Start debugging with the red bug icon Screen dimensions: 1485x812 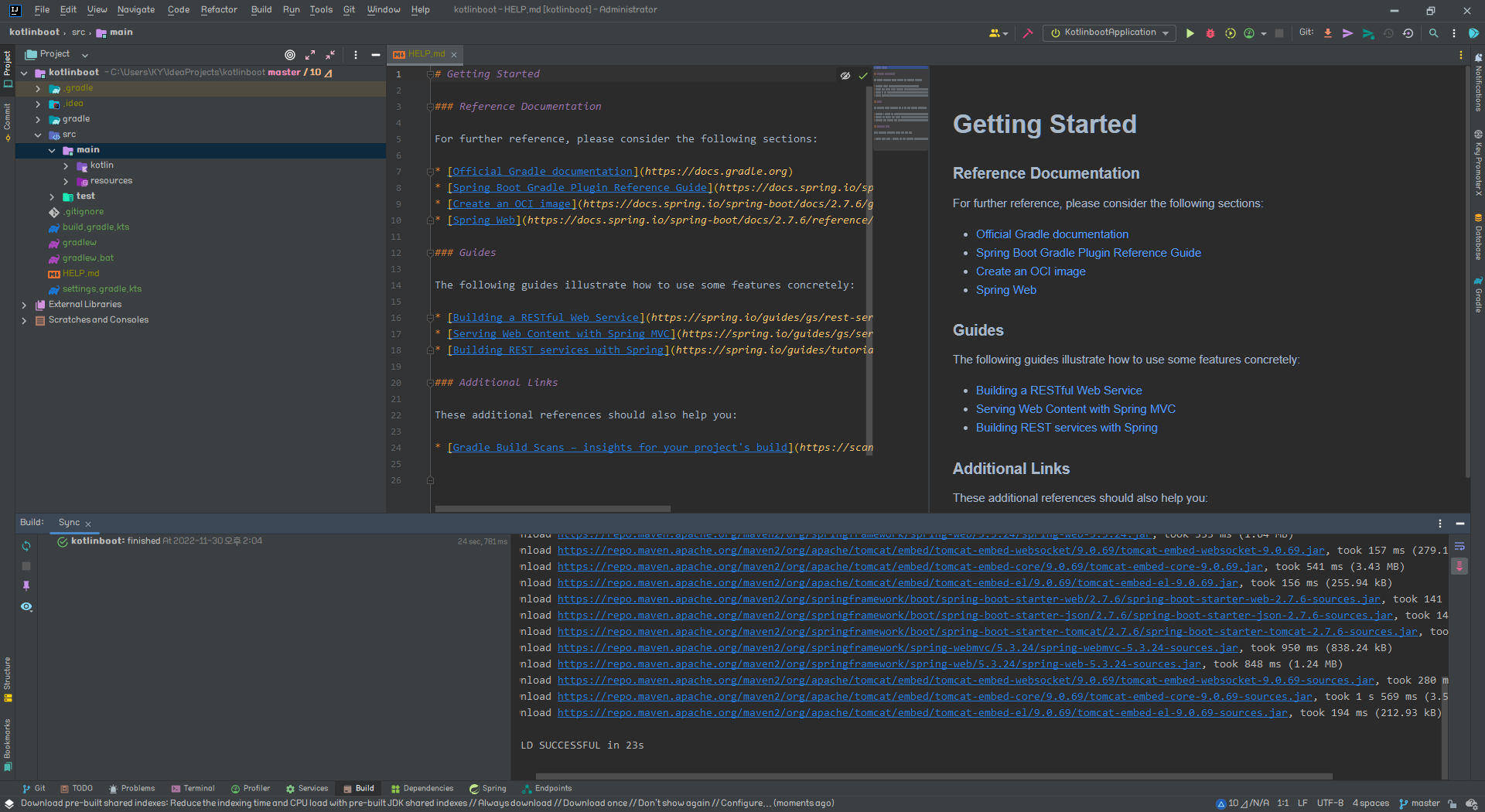point(1210,33)
